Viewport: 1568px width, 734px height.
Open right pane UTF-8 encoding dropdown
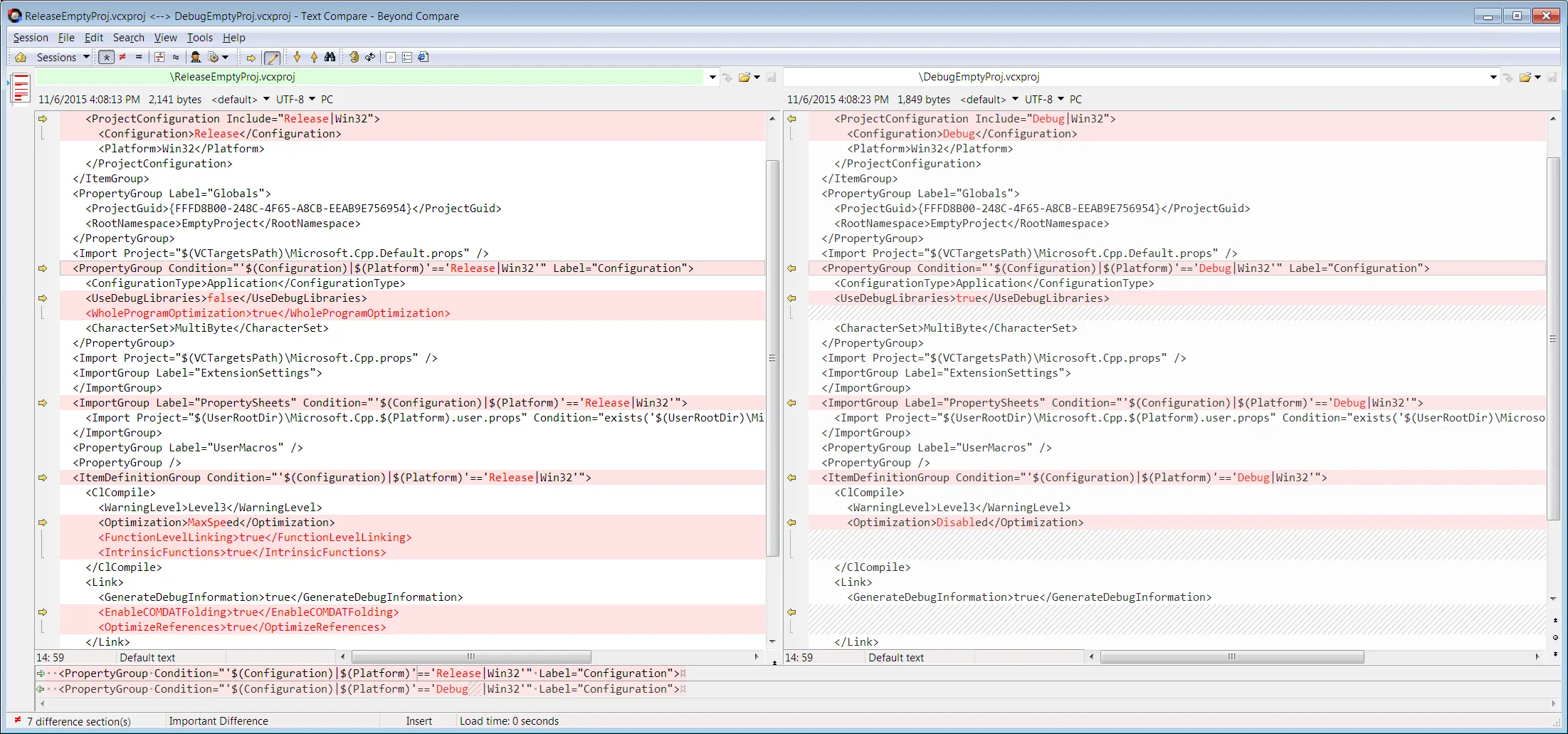coord(1044,100)
